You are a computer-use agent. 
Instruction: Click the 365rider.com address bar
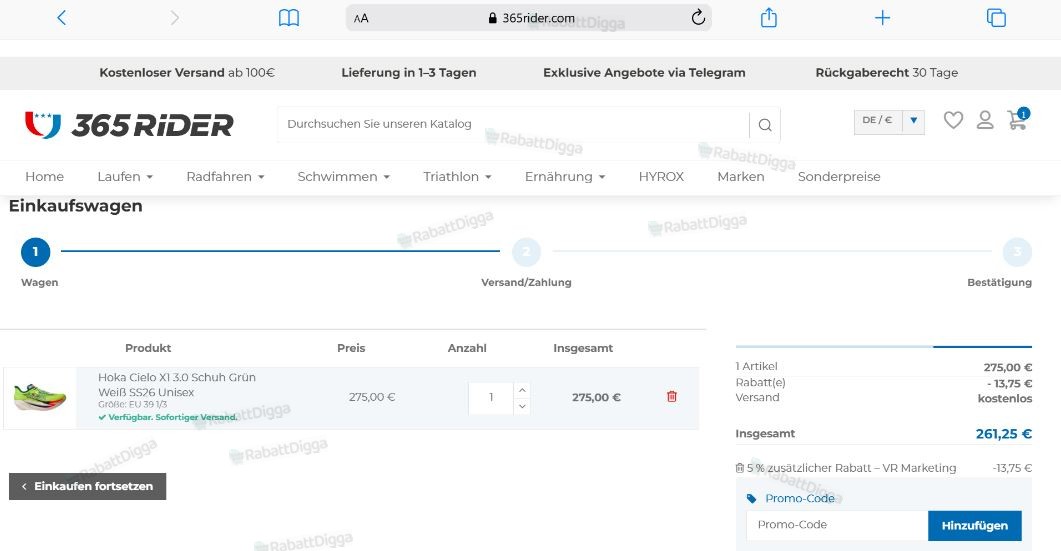tap(528, 18)
